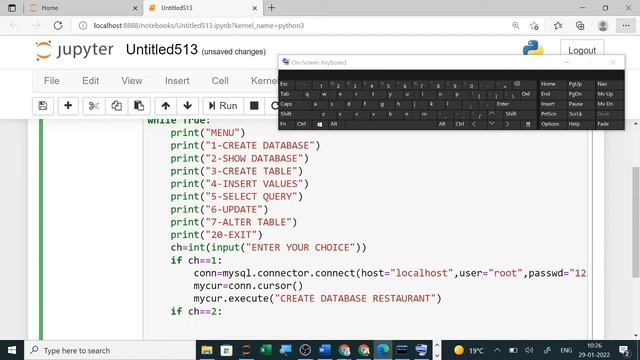This screenshot has width=640, height=360.
Task: Add this page to favorites star icon
Action: pyautogui.click(x=534, y=25)
